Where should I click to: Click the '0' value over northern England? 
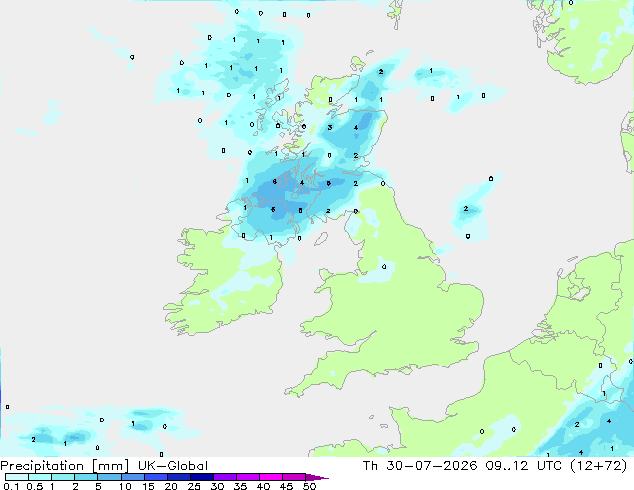384,266
